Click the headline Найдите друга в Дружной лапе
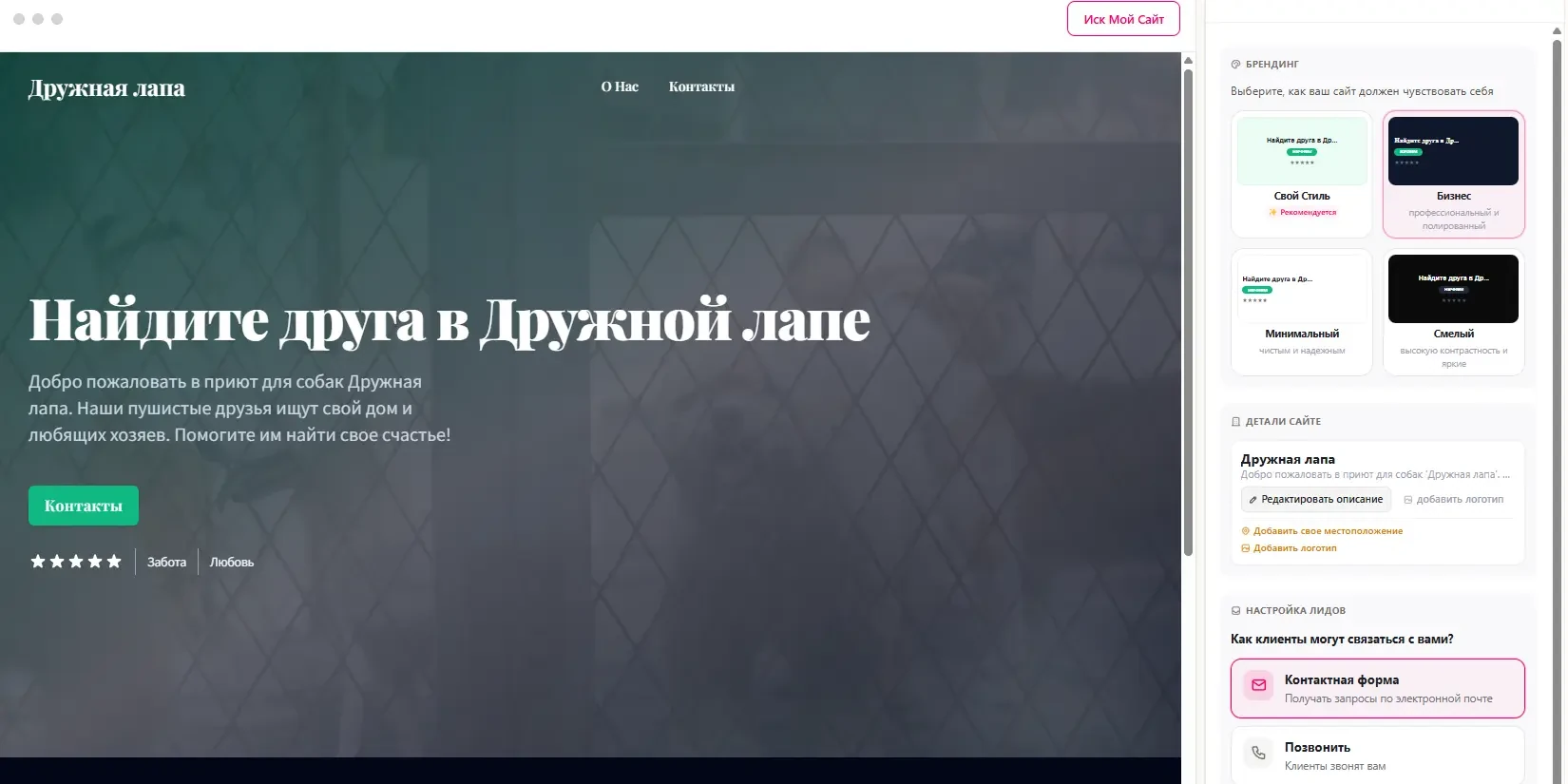The height and width of the screenshot is (784, 1568). click(x=449, y=319)
